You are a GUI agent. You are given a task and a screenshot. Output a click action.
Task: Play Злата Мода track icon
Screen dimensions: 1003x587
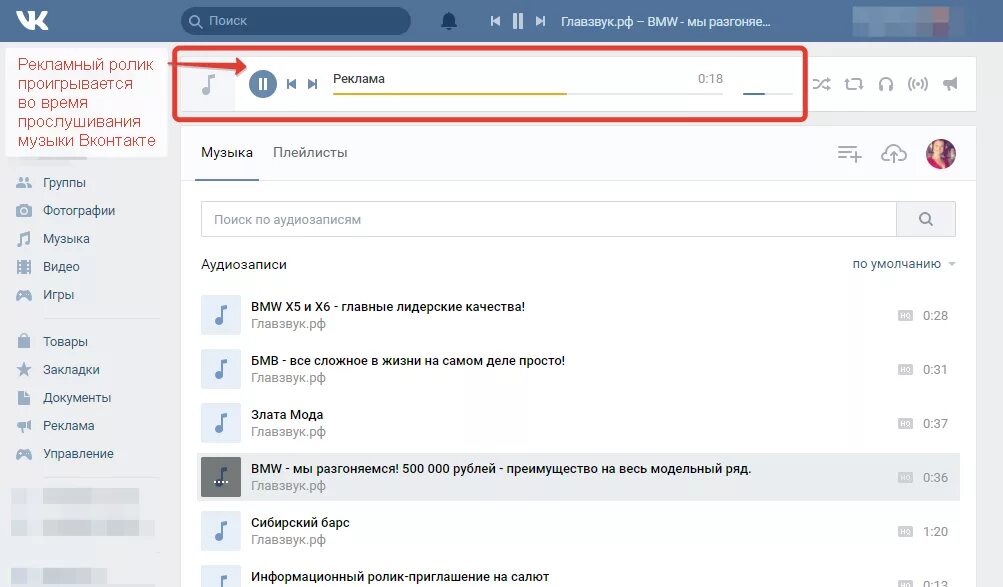[x=221, y=423]
